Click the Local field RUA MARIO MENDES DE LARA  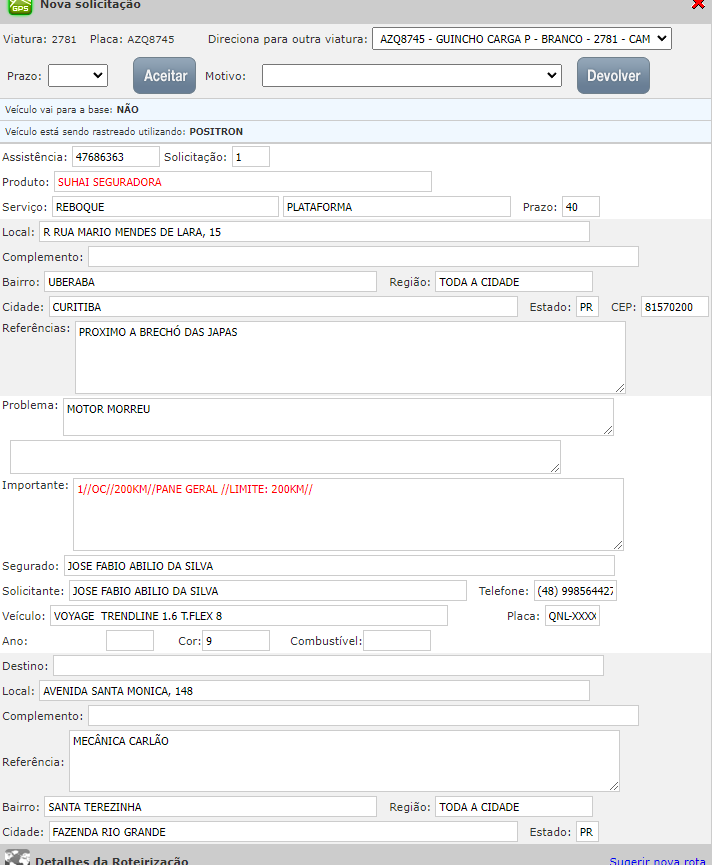click(x=315, y=232)
